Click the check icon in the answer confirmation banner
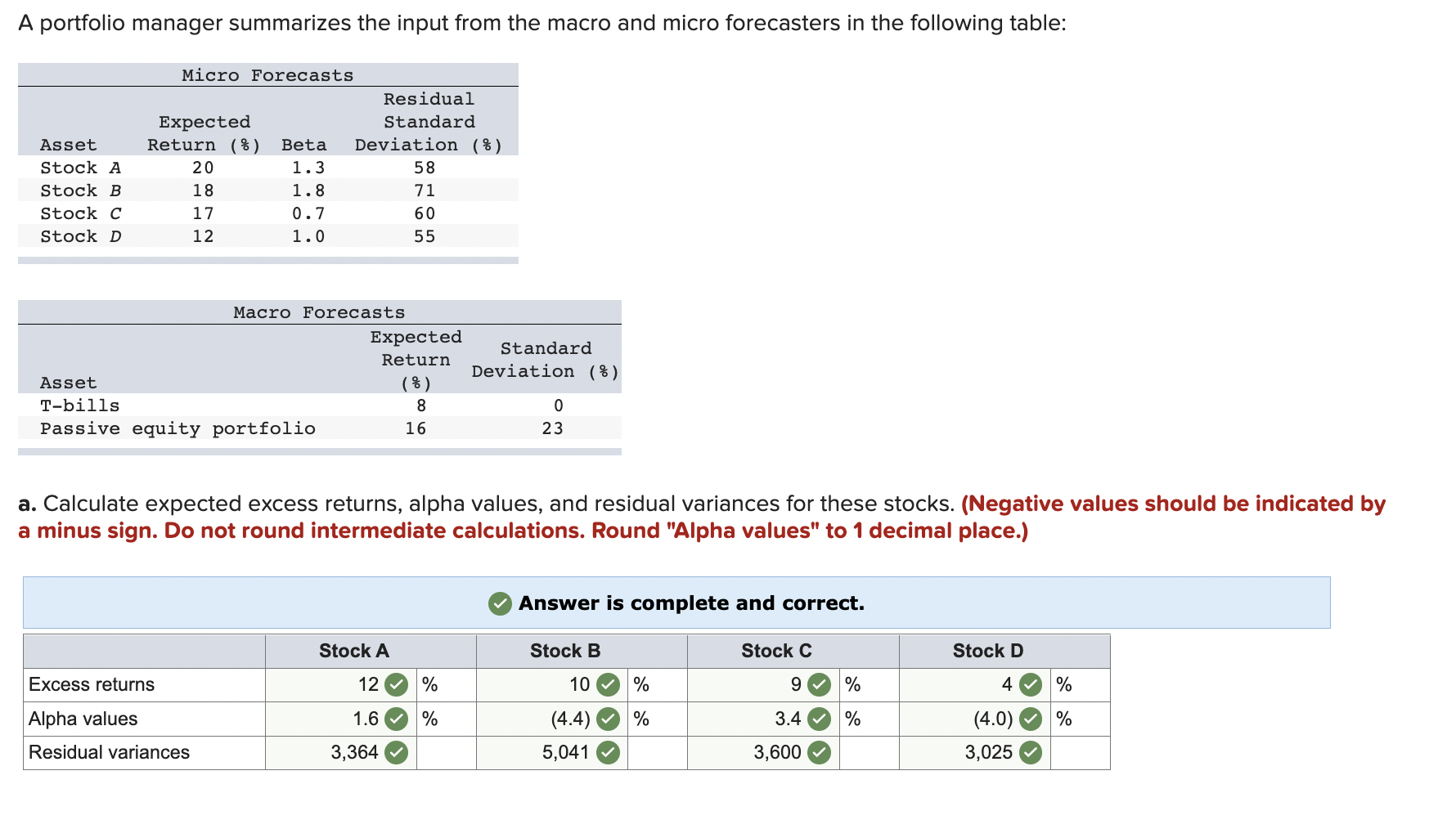The image size is (1456, 829). [500, 603]
